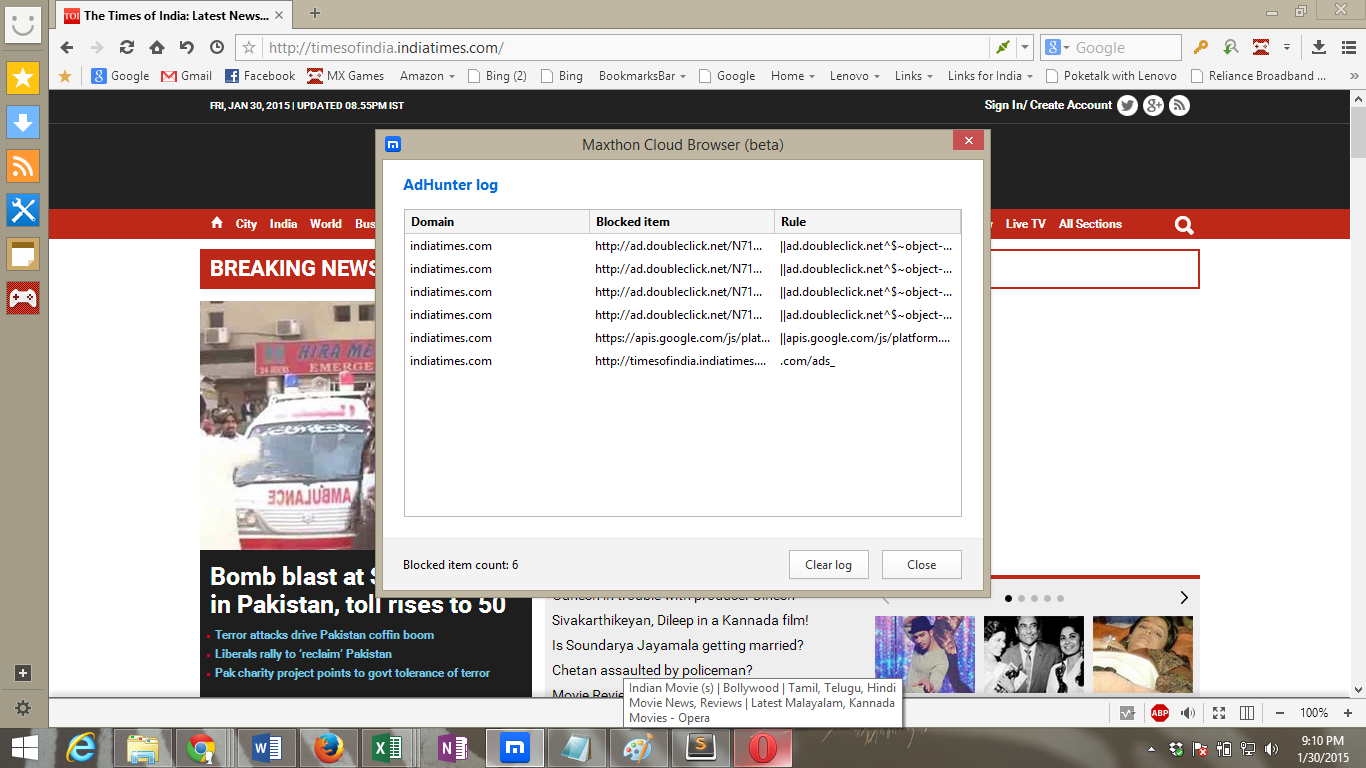Open the Facebook bookmark
Image resolution: width=1366 pixels, height=768 pixels.
click(x=260, y=76)
